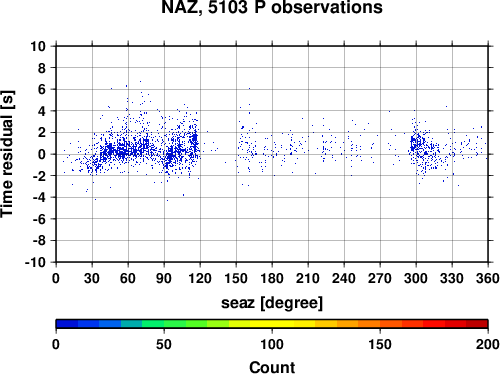Click the x-axis tick label 180
500x374 pixels.
pyautogui.click(x=272, y=278)
